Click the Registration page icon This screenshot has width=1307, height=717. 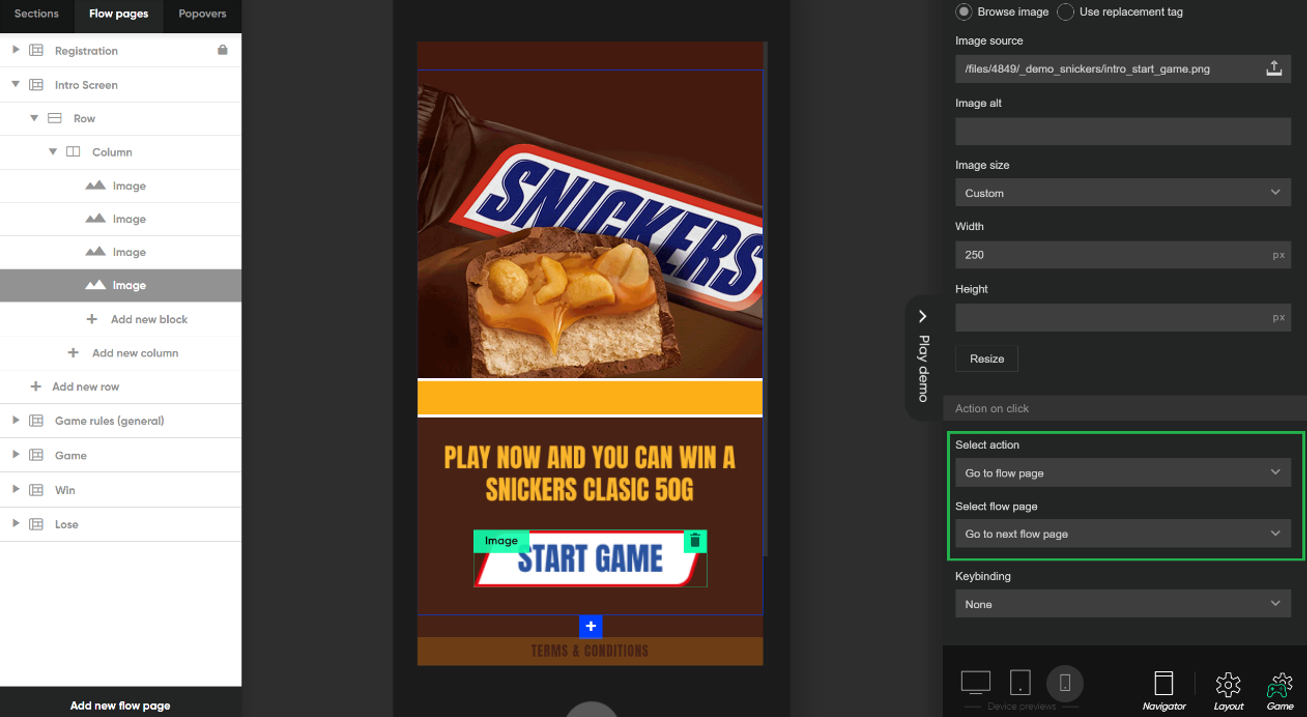[36, 50]
